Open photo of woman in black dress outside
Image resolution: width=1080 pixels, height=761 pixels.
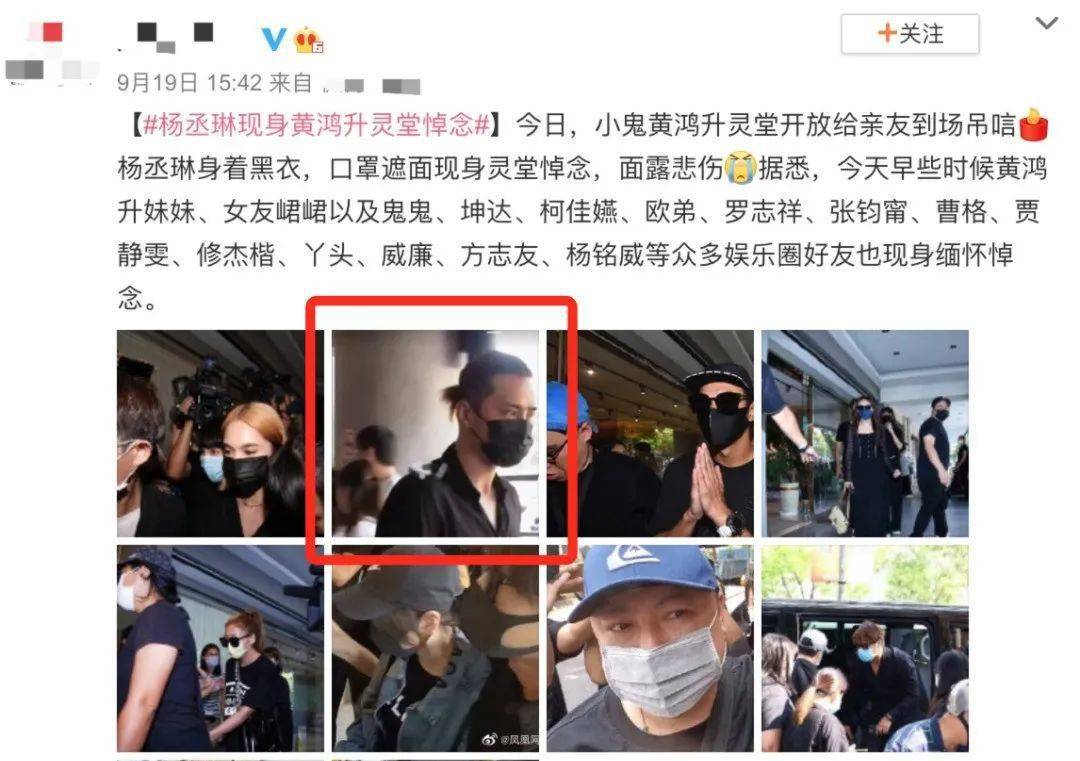[865, 434]
